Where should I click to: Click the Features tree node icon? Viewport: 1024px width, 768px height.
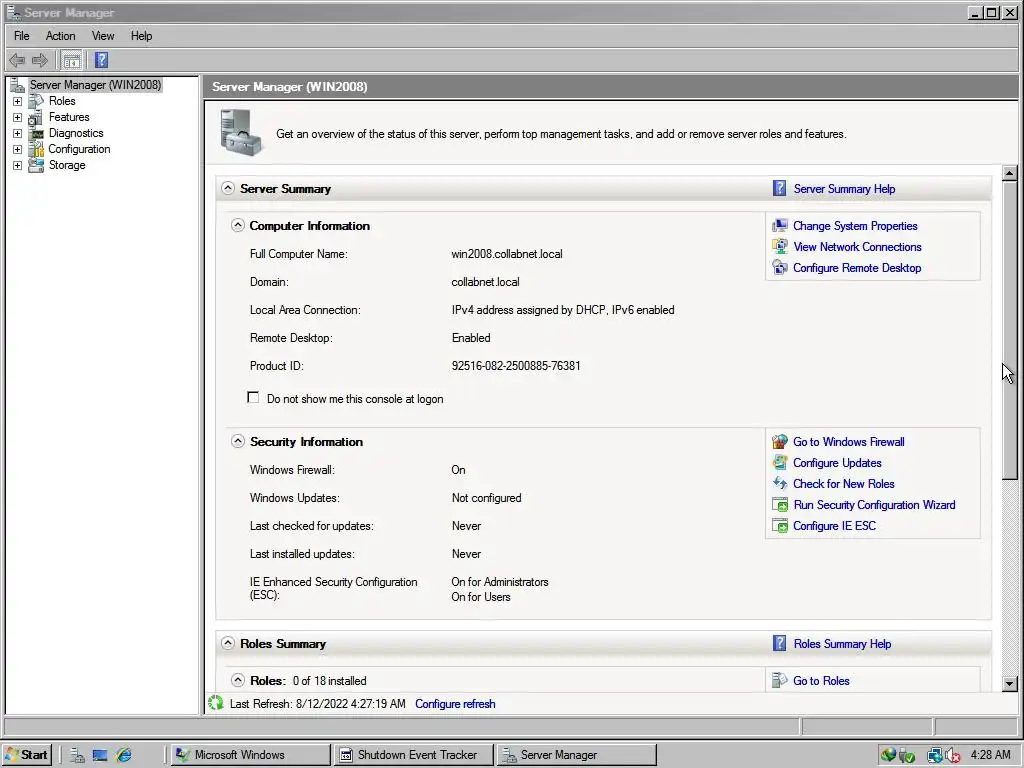[37, 118]
